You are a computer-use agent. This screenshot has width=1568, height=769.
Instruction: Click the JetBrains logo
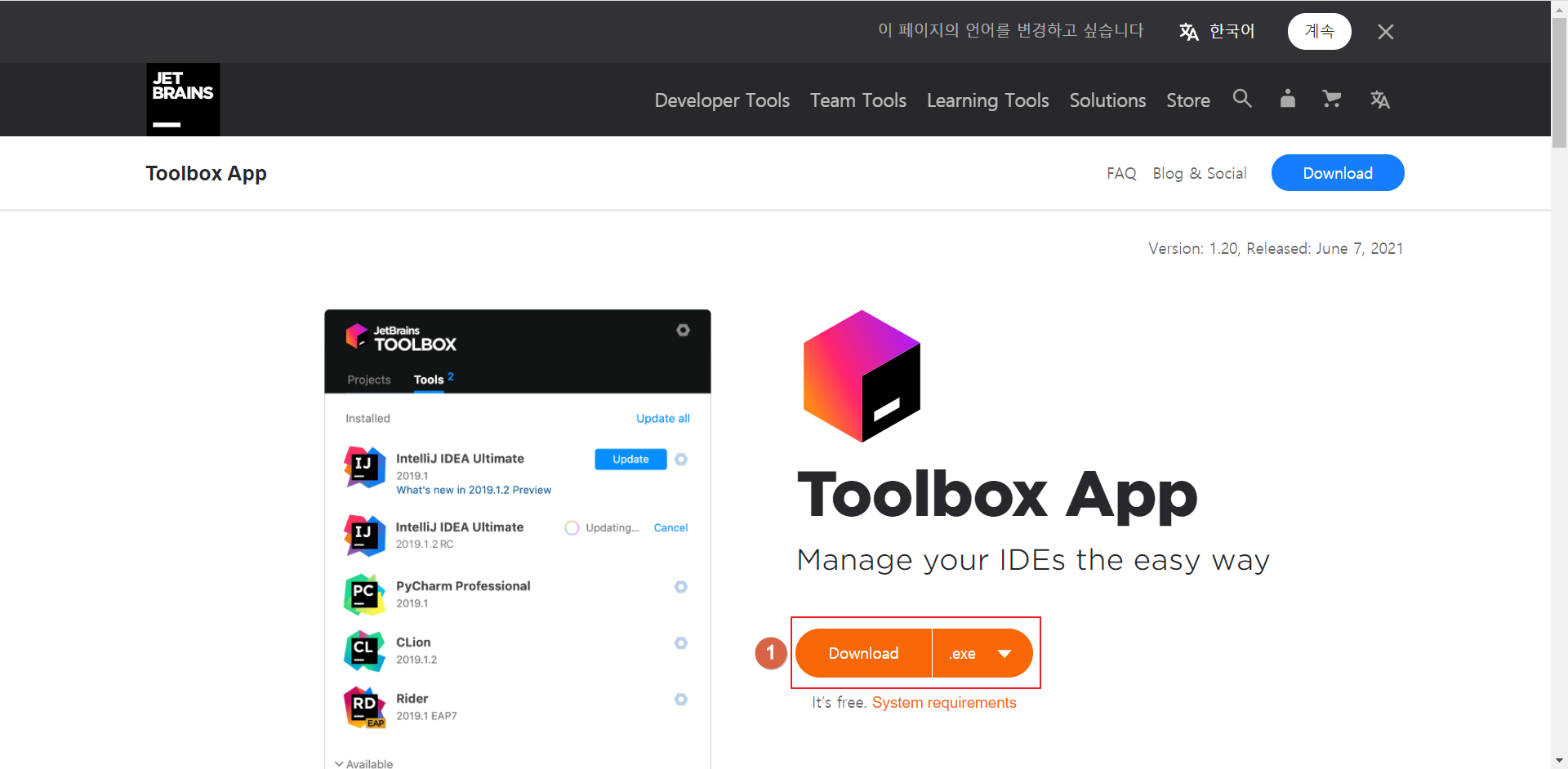point(183,99)
